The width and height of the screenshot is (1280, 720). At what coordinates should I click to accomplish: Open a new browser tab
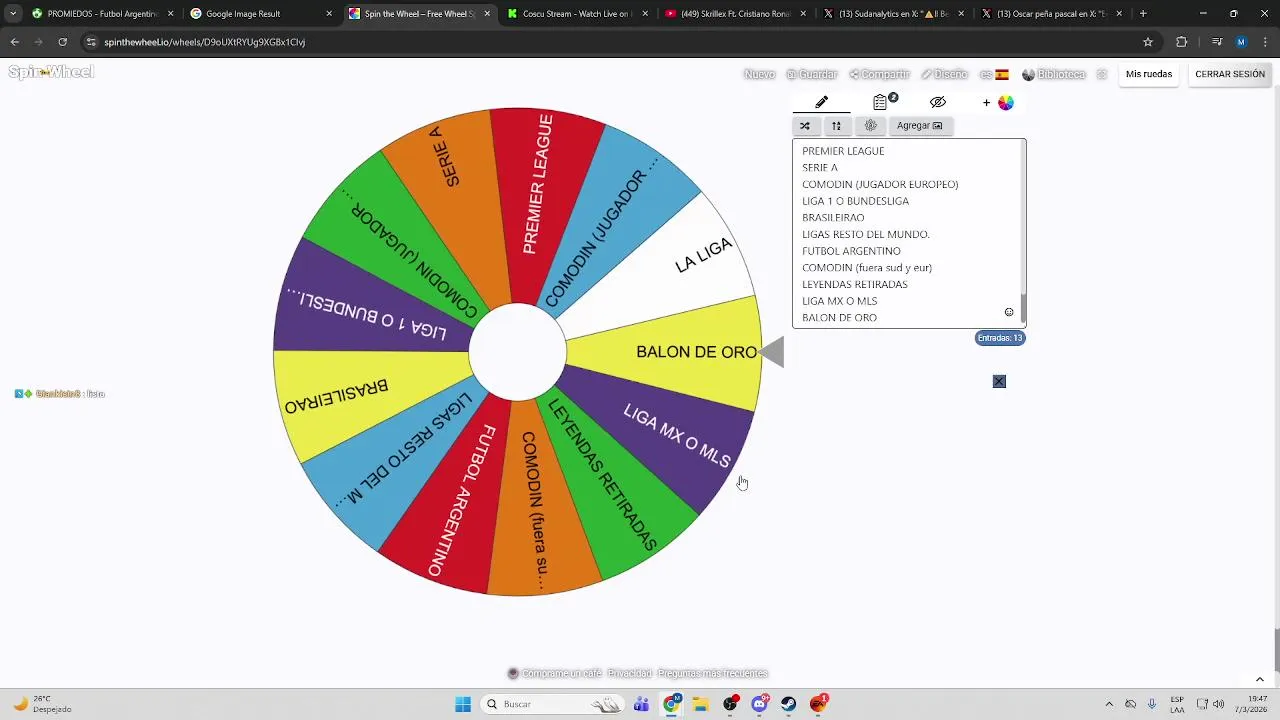pyautogui.click(x=1143, y=14)
